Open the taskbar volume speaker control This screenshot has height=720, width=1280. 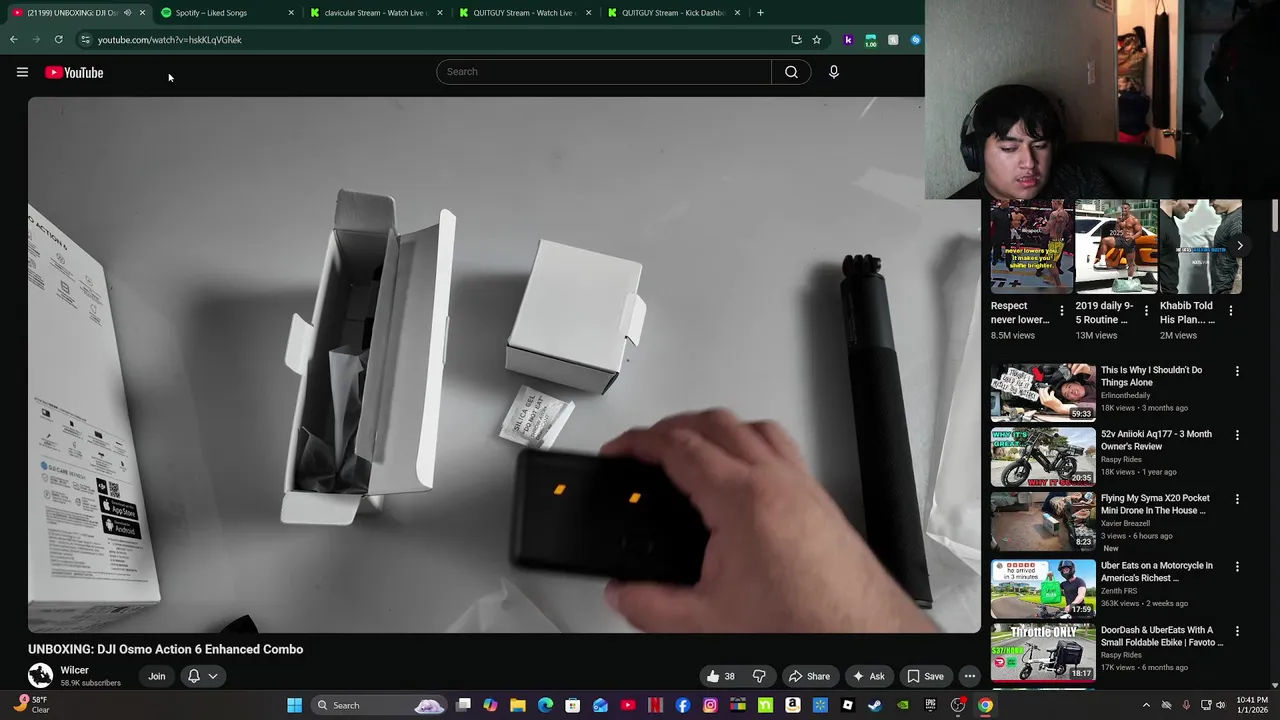(x=1220, y=705)
